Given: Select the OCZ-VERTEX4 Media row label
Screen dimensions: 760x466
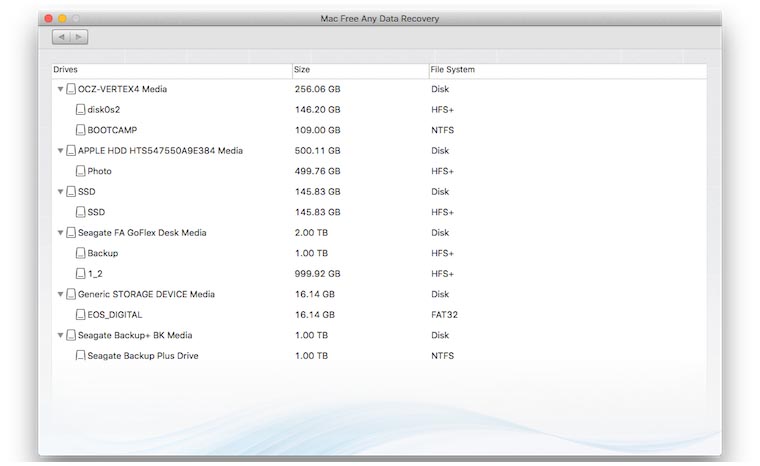Looking at the screenshot, I should coord(122,89).
